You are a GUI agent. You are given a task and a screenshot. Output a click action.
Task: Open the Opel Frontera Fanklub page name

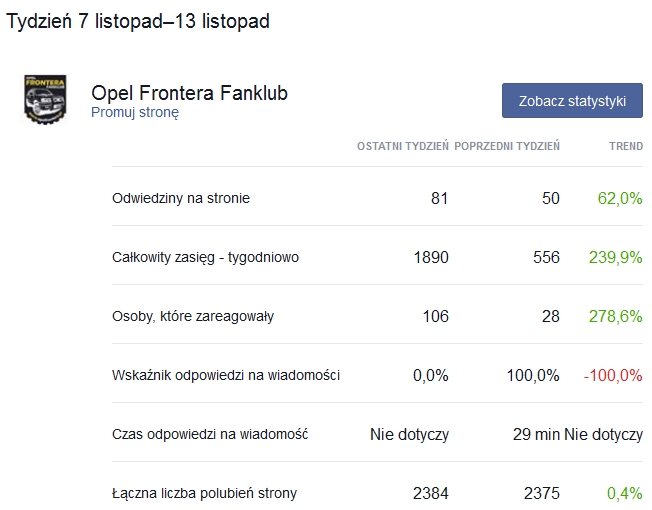(189, 93)
